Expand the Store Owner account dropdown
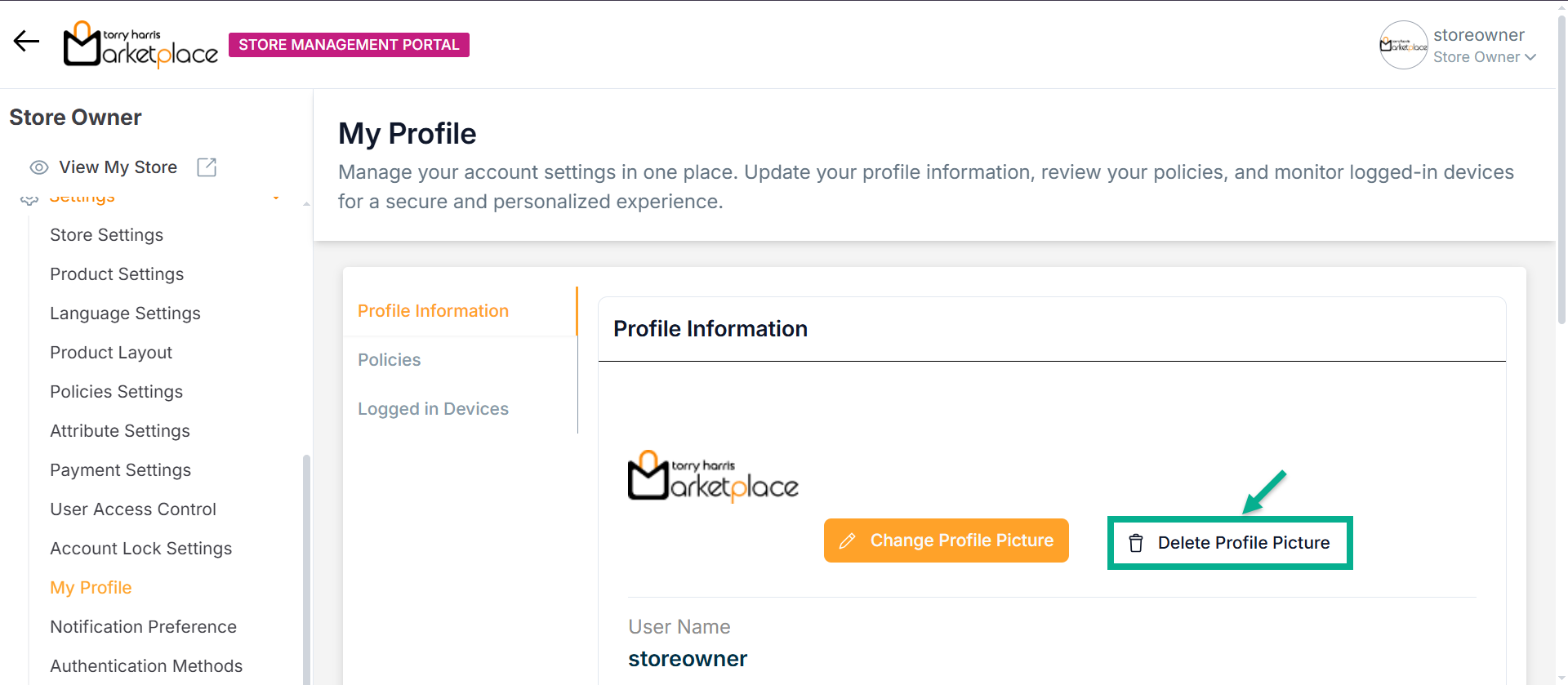 [x=1530, y=57]
